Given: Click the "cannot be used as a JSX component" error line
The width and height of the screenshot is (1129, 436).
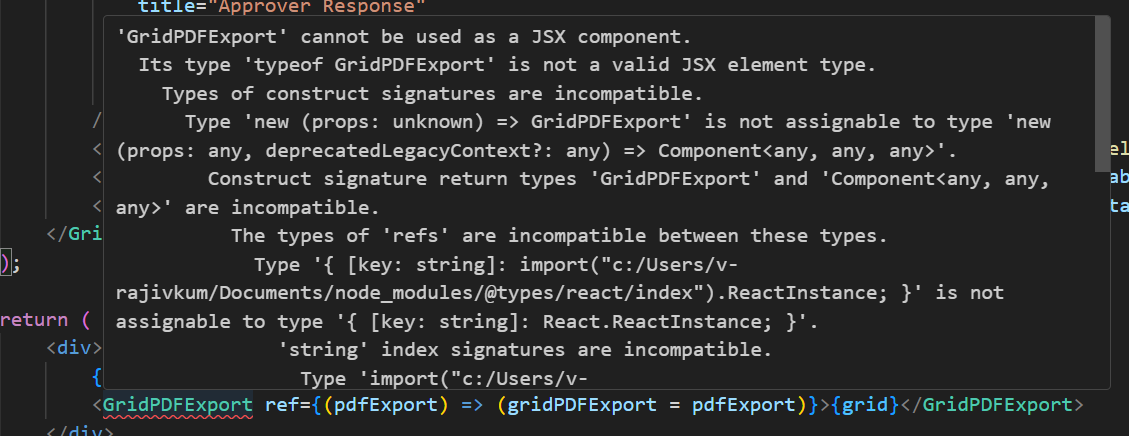Looking at the screenshot, I should tap(404, 39).
